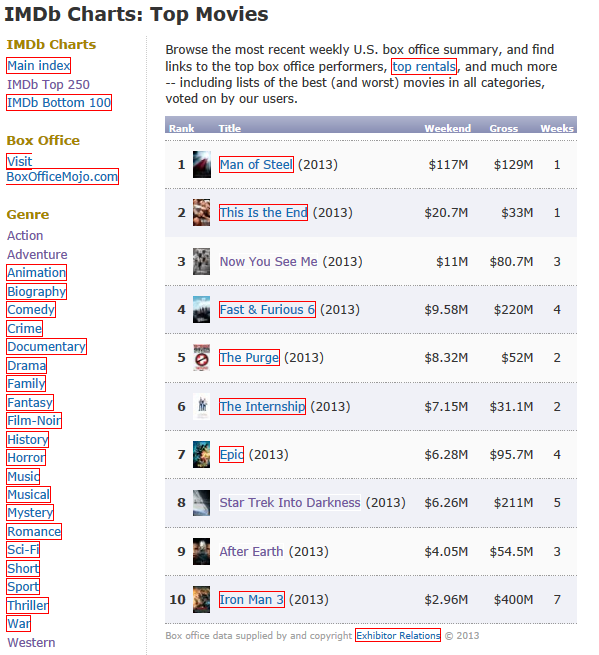The image size is (599, 655).
Task: Open The Internship movie title link
Action: coord(262,406)
